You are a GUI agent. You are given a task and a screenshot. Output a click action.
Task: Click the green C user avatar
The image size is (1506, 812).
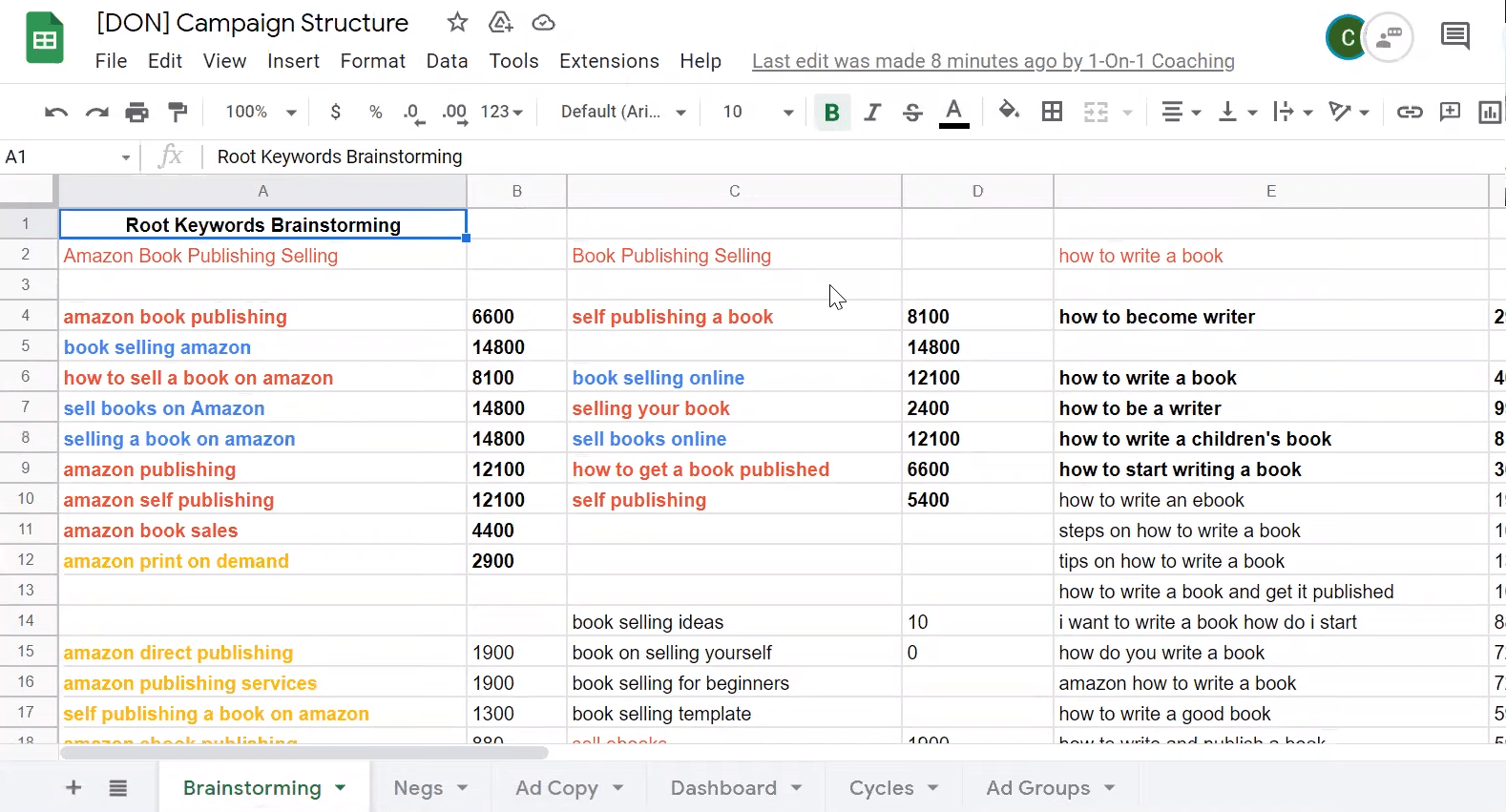[x=1347, y=37]
